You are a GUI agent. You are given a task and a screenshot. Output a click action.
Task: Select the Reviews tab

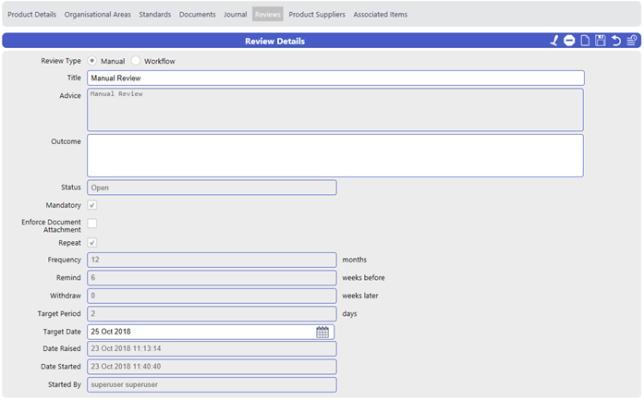coord(267,14)
